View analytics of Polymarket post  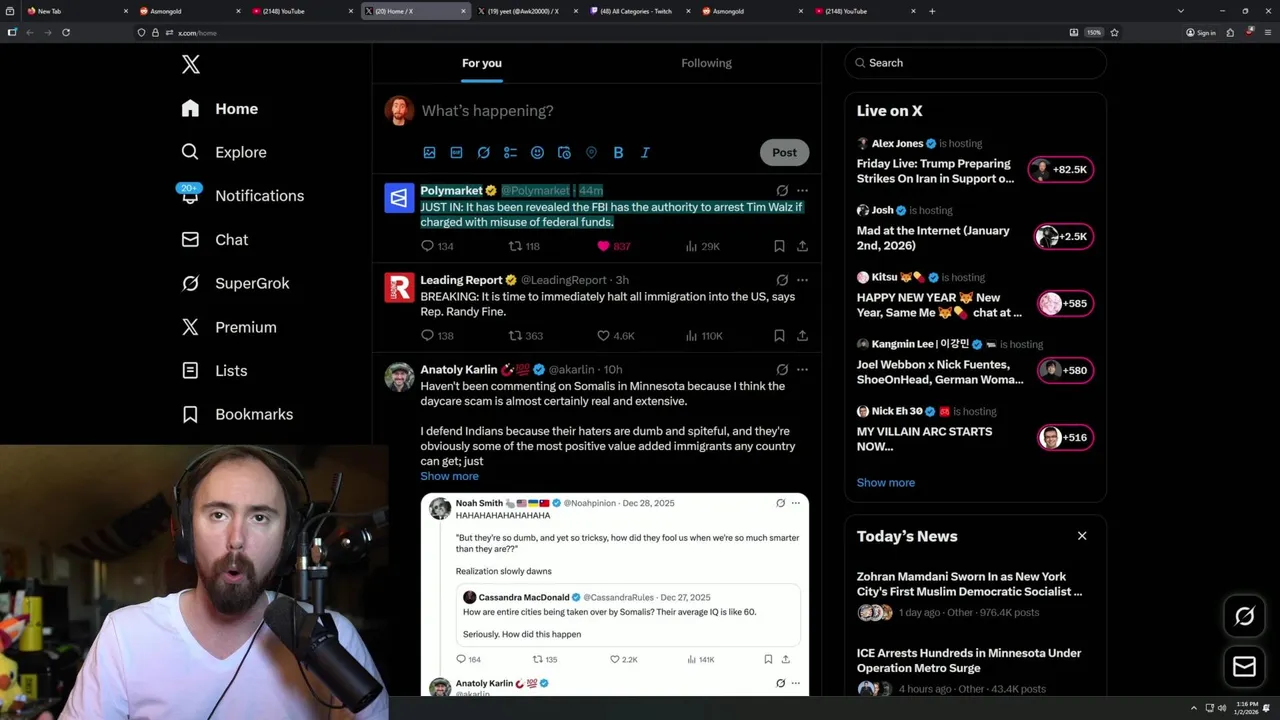pos(702,246)
